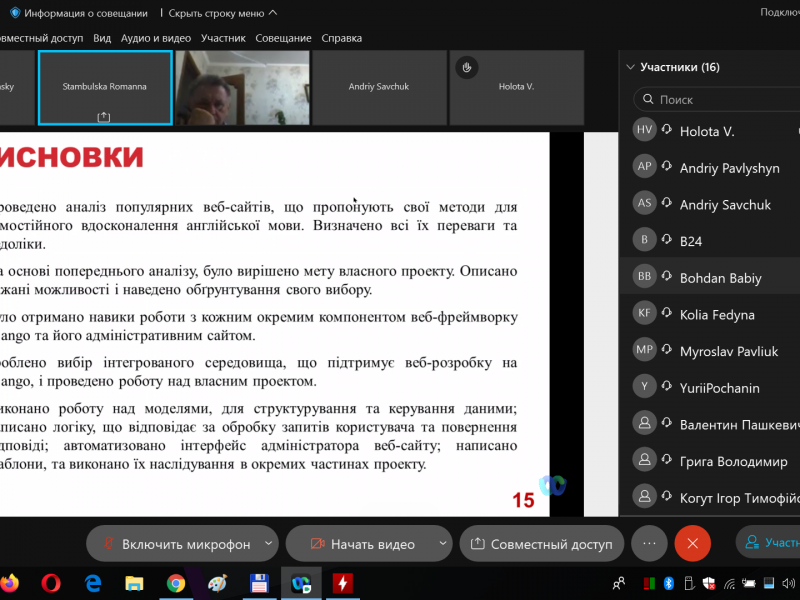Open File Explorer from the taskbar

(x=134, y=582)
